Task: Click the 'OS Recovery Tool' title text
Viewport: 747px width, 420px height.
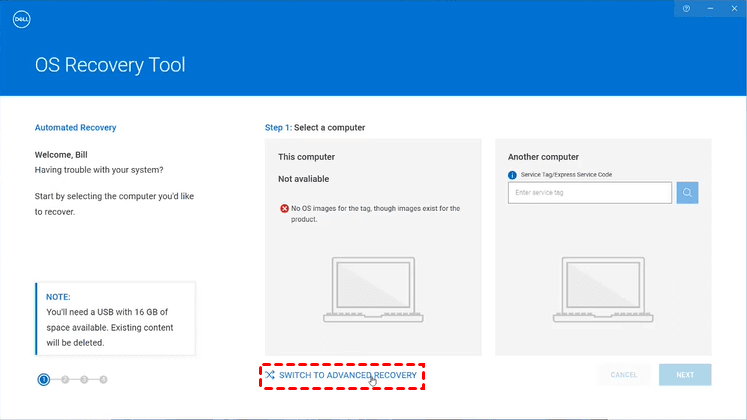Action: tap(110, 65)
